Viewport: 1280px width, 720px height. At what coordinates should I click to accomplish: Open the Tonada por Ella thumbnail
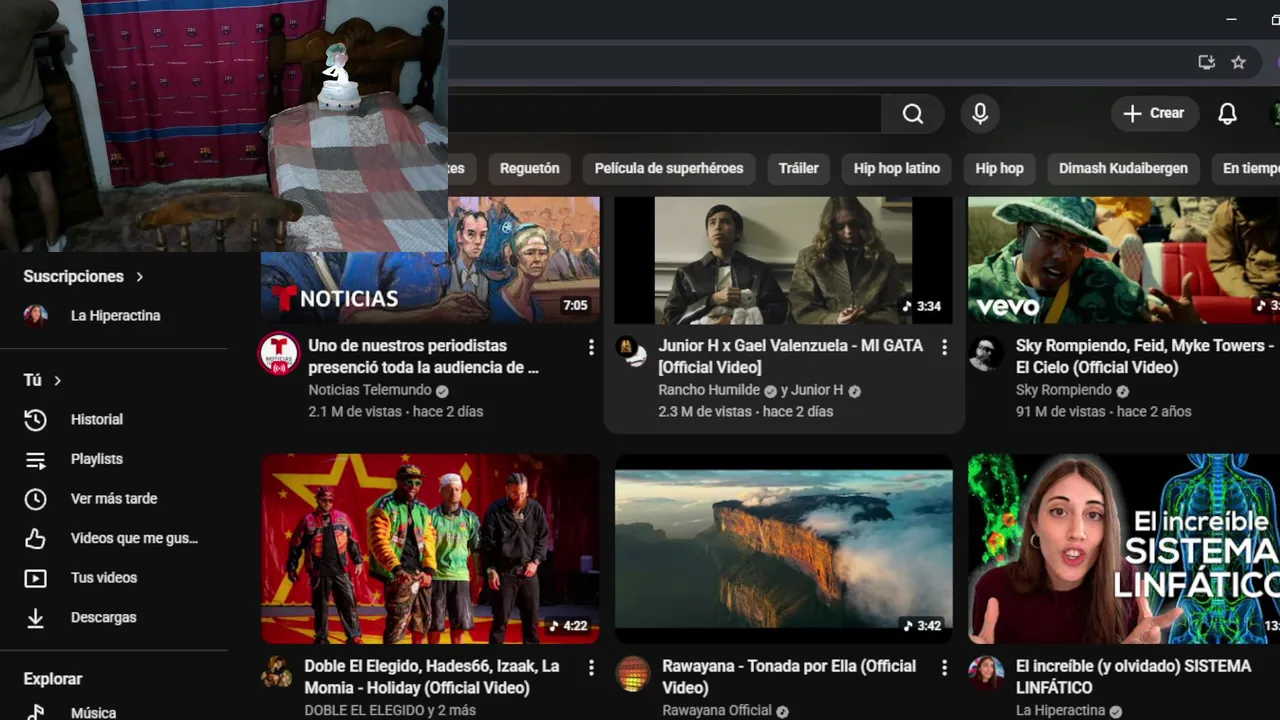coord(784,549)
